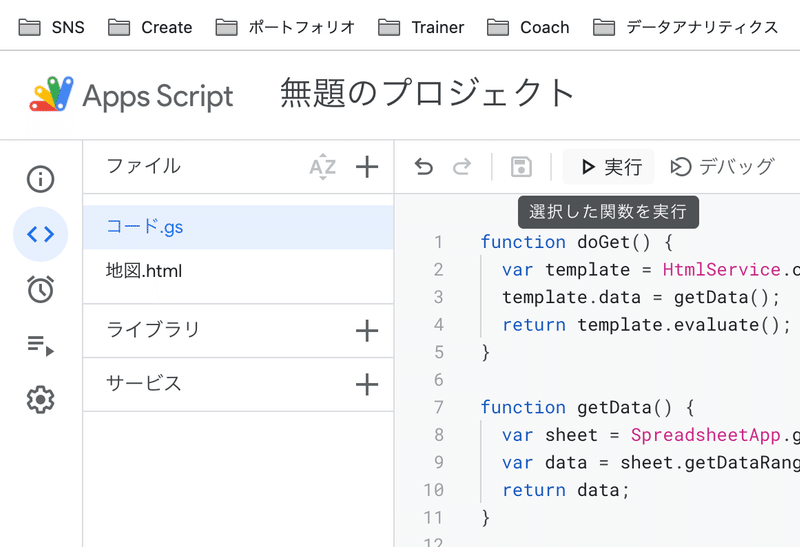Save project with the floppy disk icon
This screenshot has width=800, height=547.
pyautogui.click(x=521, y=167)
